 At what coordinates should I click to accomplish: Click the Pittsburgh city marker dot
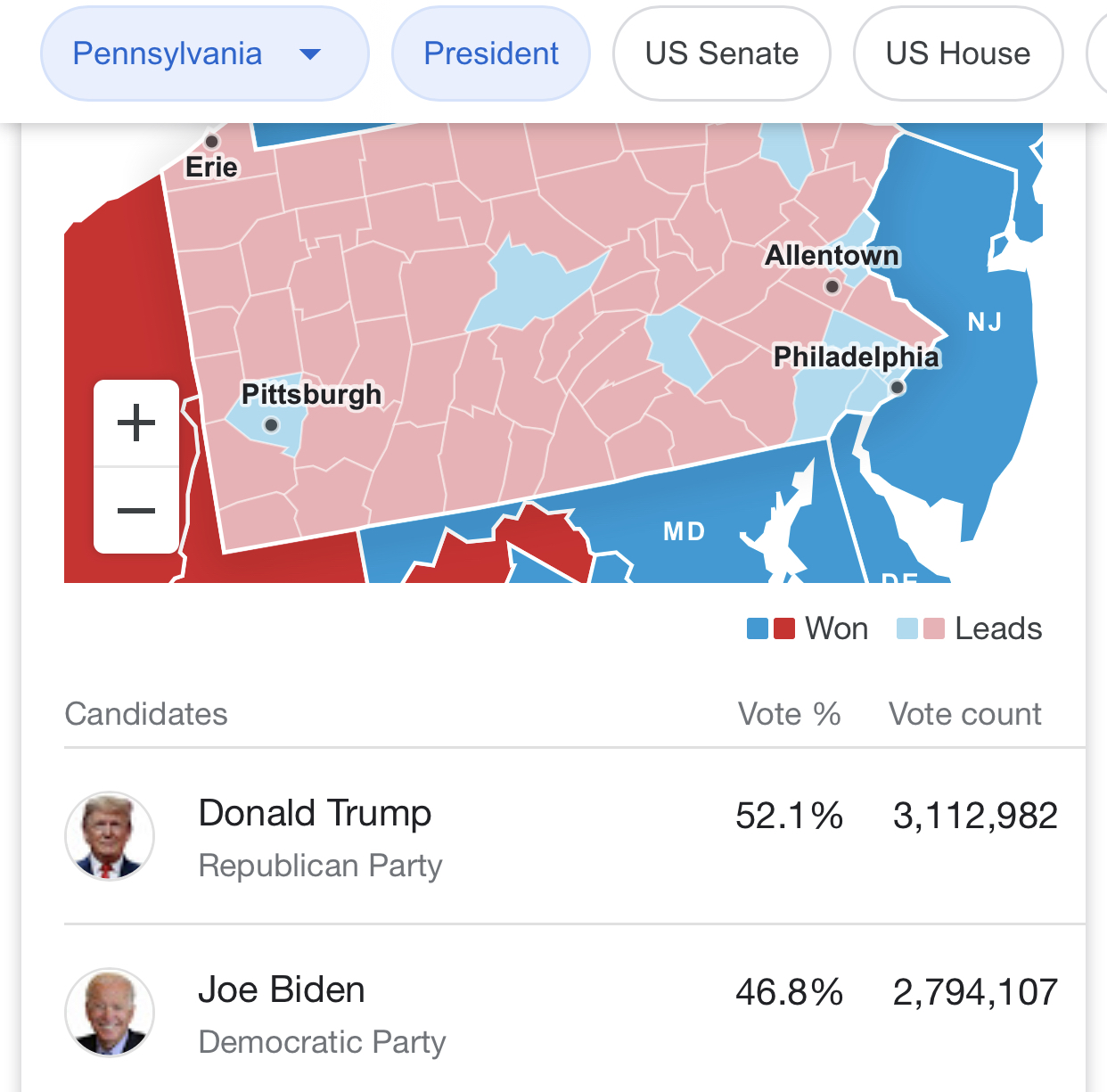tap(272, 425)
